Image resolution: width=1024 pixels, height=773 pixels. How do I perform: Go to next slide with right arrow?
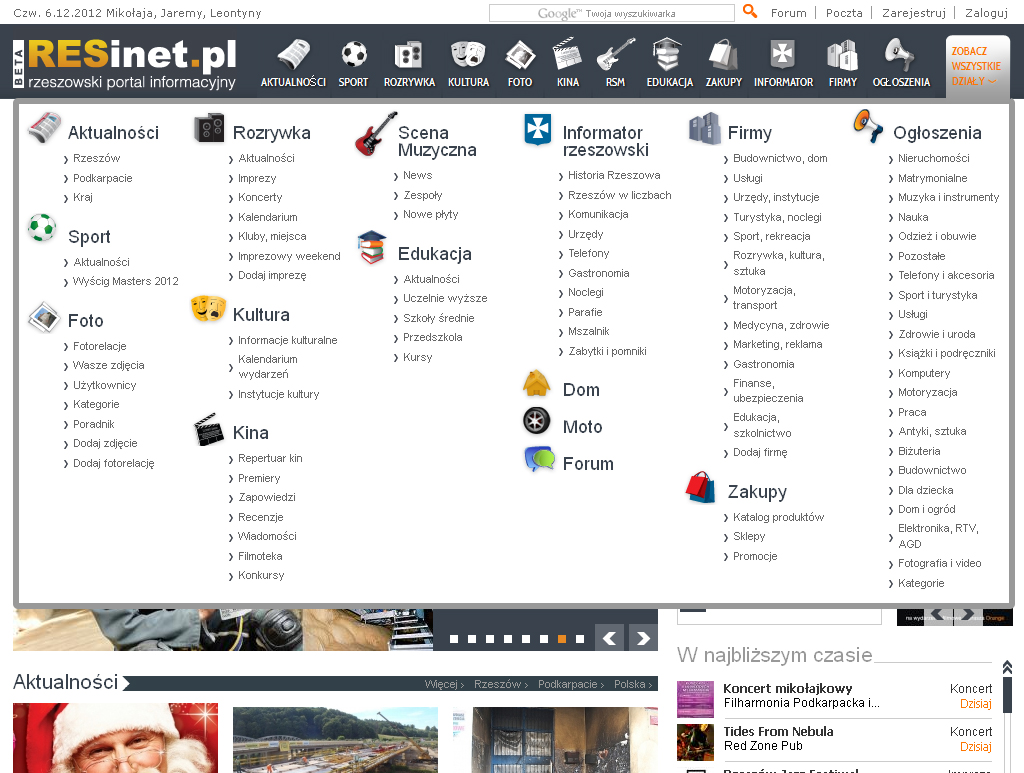pyautogui.click(x=643, y=637)
